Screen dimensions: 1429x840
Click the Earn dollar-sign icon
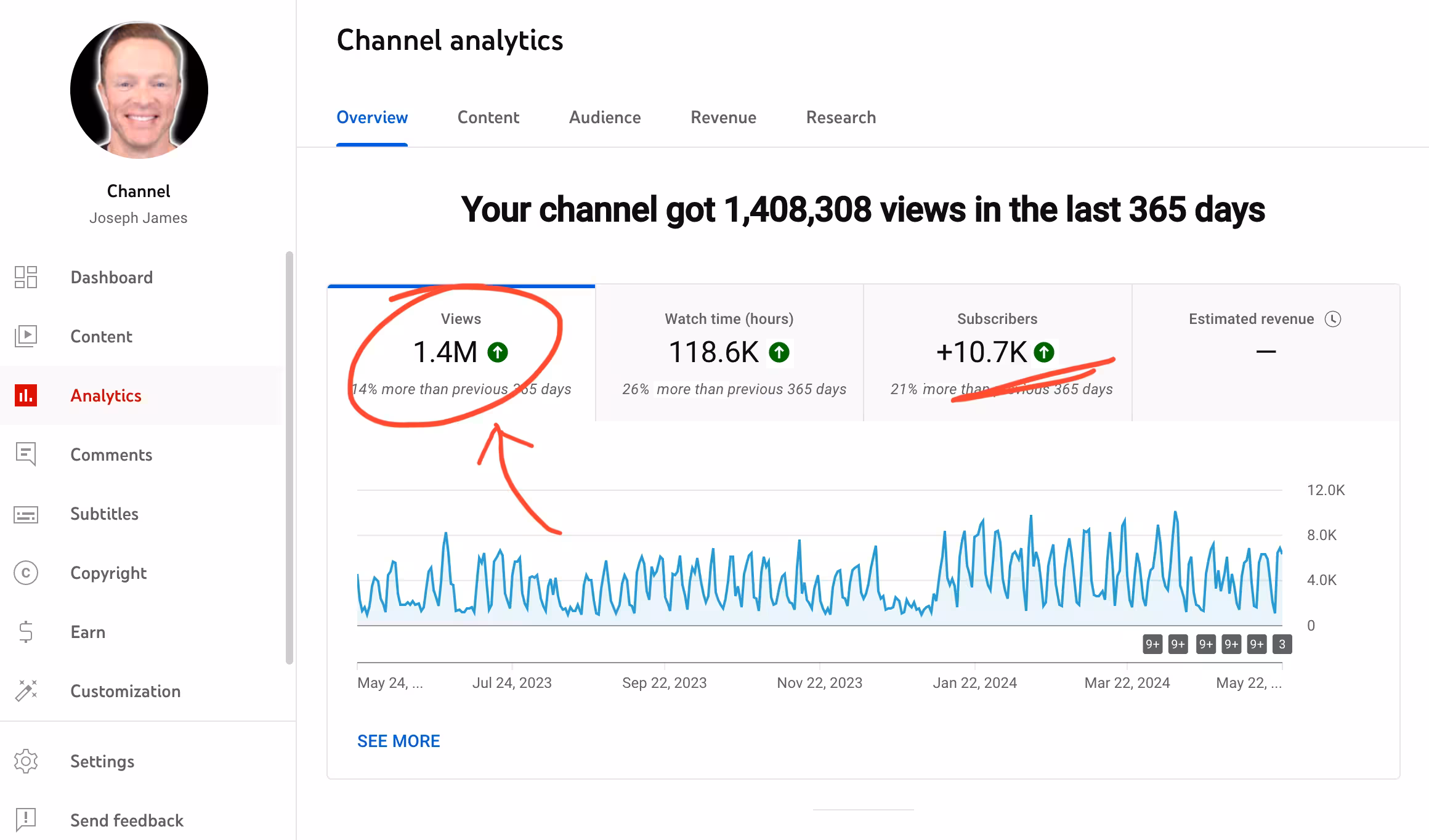pos(26,632)
